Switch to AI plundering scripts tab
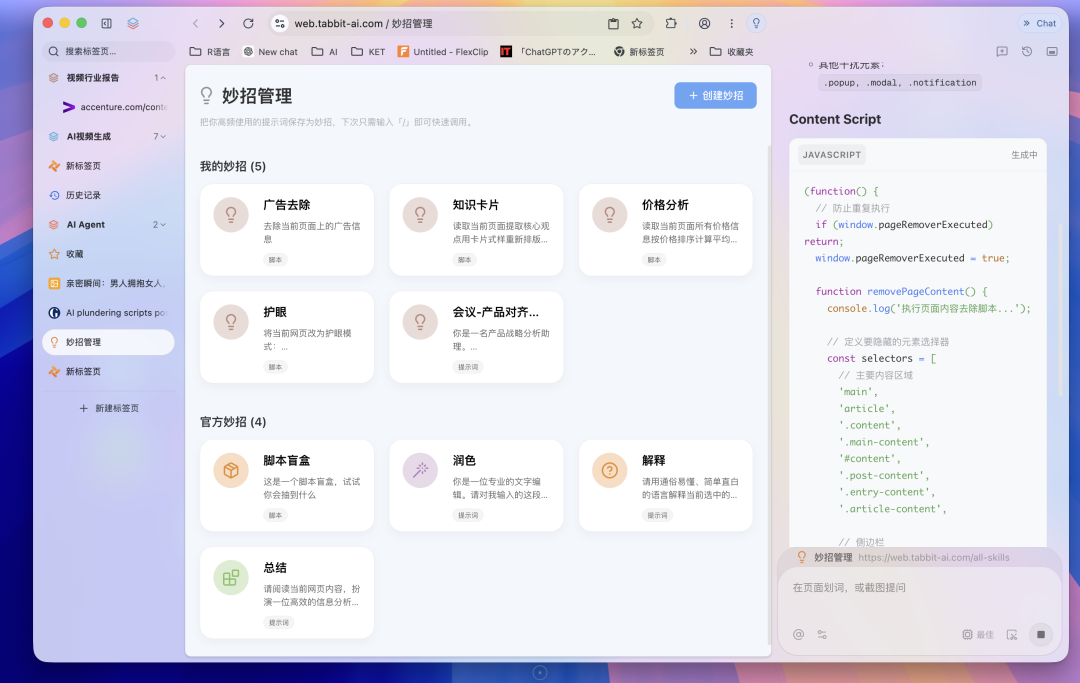This screenshot has height=683, width=1080. (x=108, y=313)
